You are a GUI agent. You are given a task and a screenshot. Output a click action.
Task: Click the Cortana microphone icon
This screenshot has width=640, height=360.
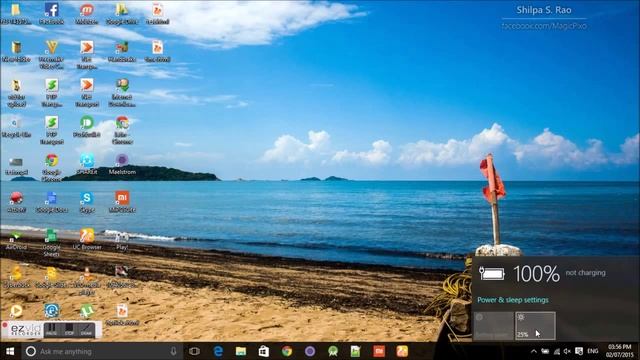pos(173,351)
